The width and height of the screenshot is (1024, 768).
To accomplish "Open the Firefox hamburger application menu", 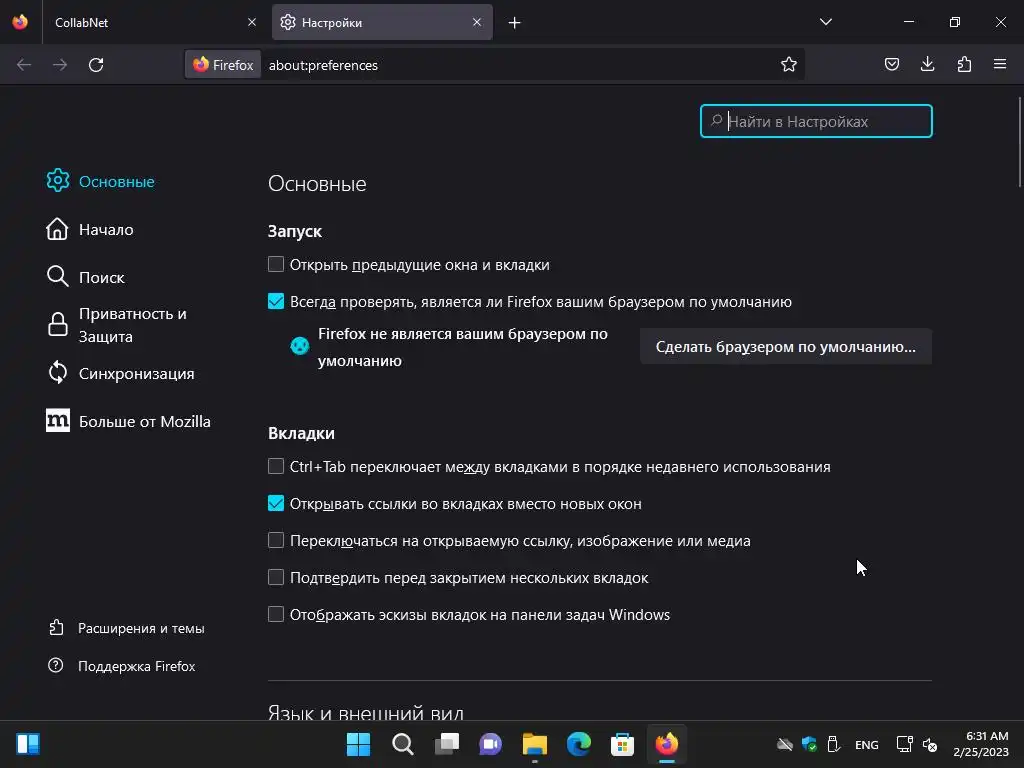I will (x=1000, y=64).
